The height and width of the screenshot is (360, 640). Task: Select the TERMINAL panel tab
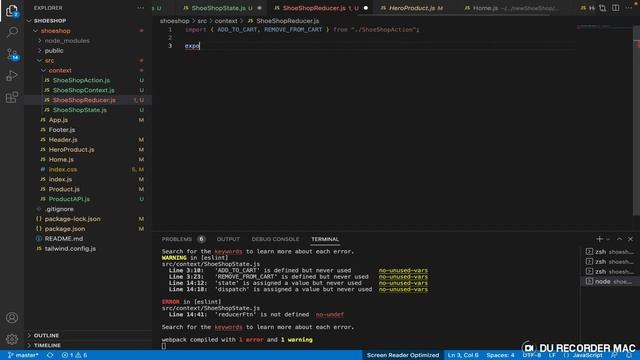click(x=325, y=239)
